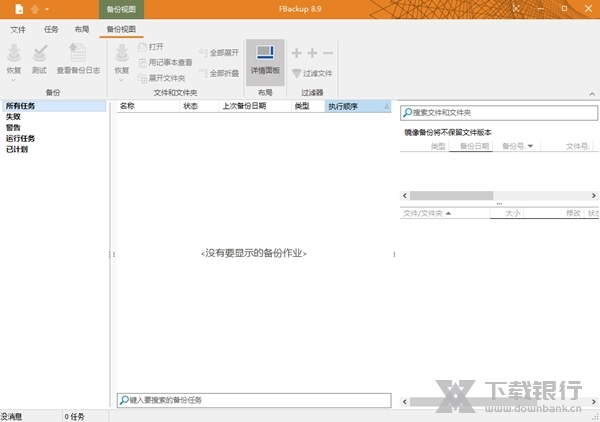Click left arrow of lower horizontal scrollbar
Viewport: 600px width, 422px height.
(405, 402)
